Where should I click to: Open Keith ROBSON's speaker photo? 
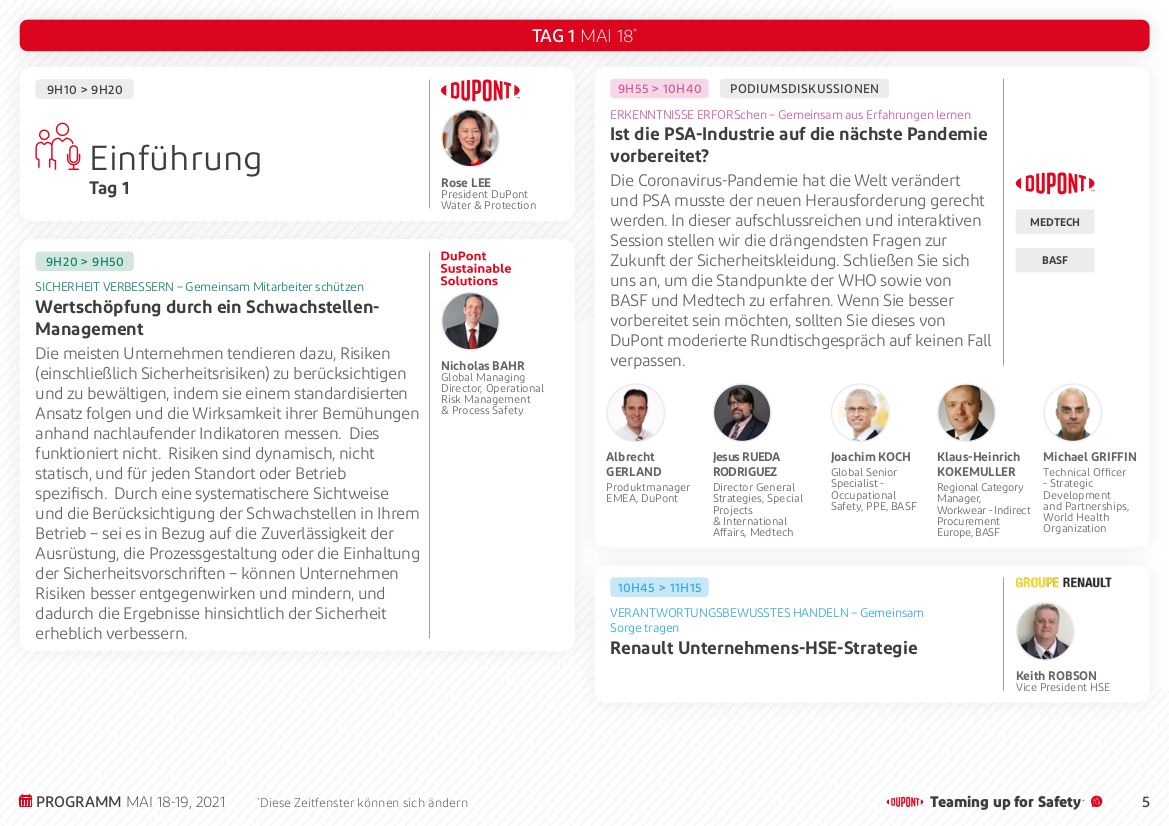[x=1045, y=631]
